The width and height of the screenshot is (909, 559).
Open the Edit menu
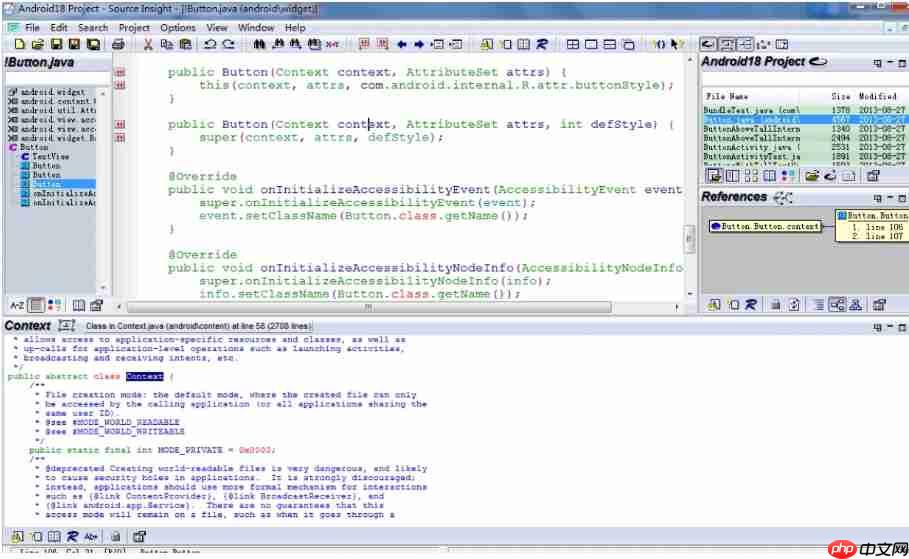tap(59, 28)
